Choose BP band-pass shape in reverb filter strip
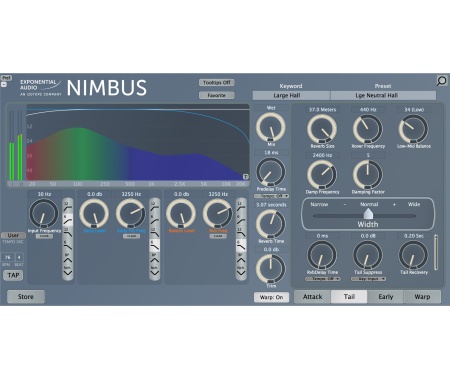450x380 pixels. coord(241,258)
